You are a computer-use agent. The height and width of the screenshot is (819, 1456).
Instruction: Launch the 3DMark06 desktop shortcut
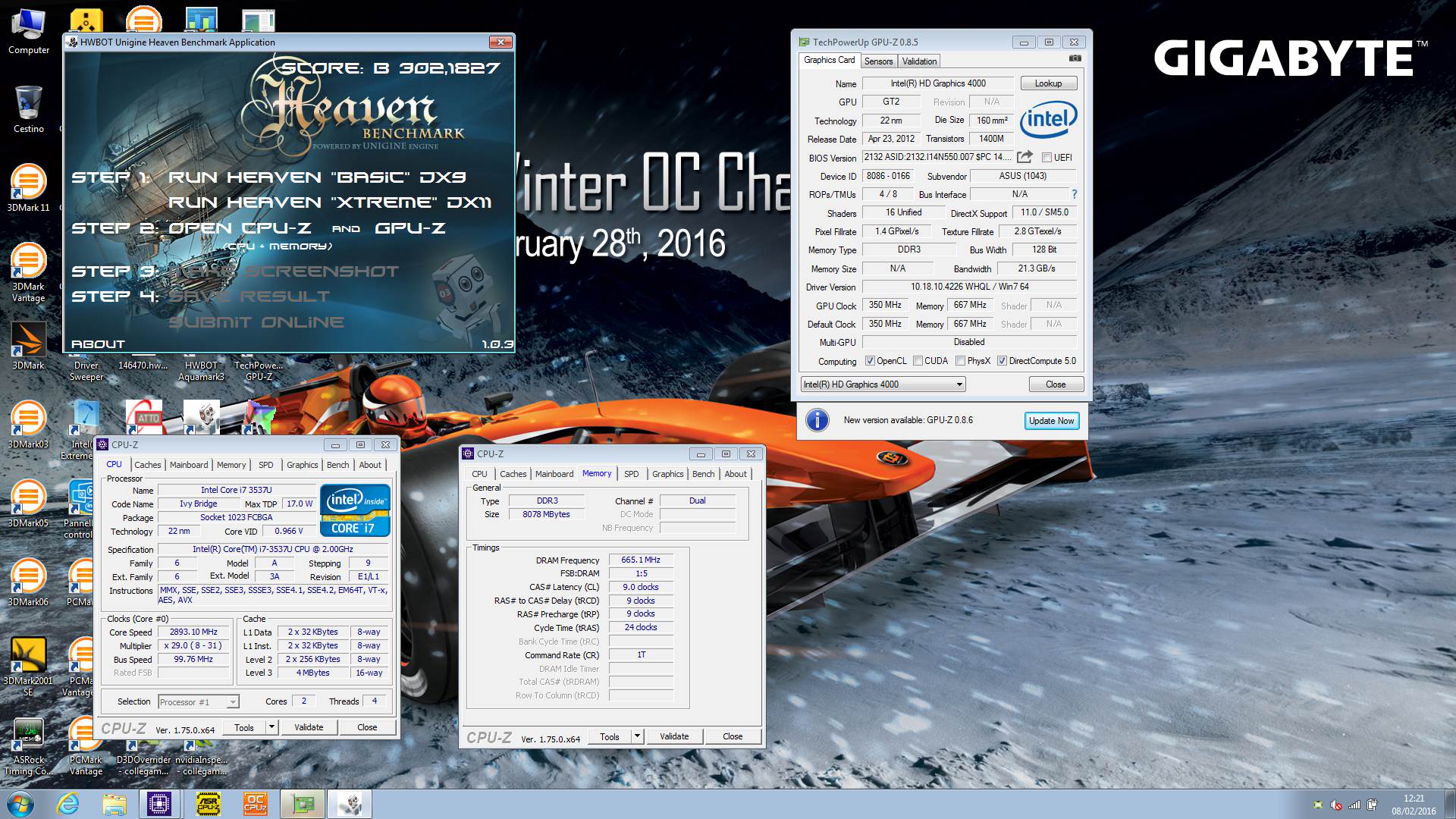pos(28,582)
